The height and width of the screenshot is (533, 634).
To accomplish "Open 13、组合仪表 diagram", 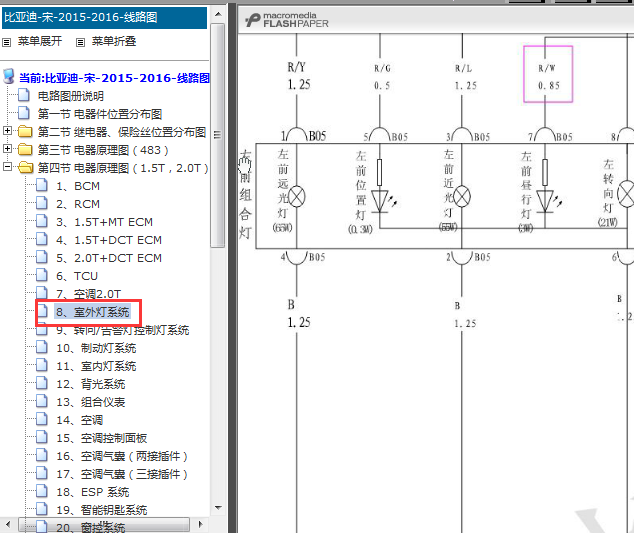I will pyautogui.click(x=91, y=402).
